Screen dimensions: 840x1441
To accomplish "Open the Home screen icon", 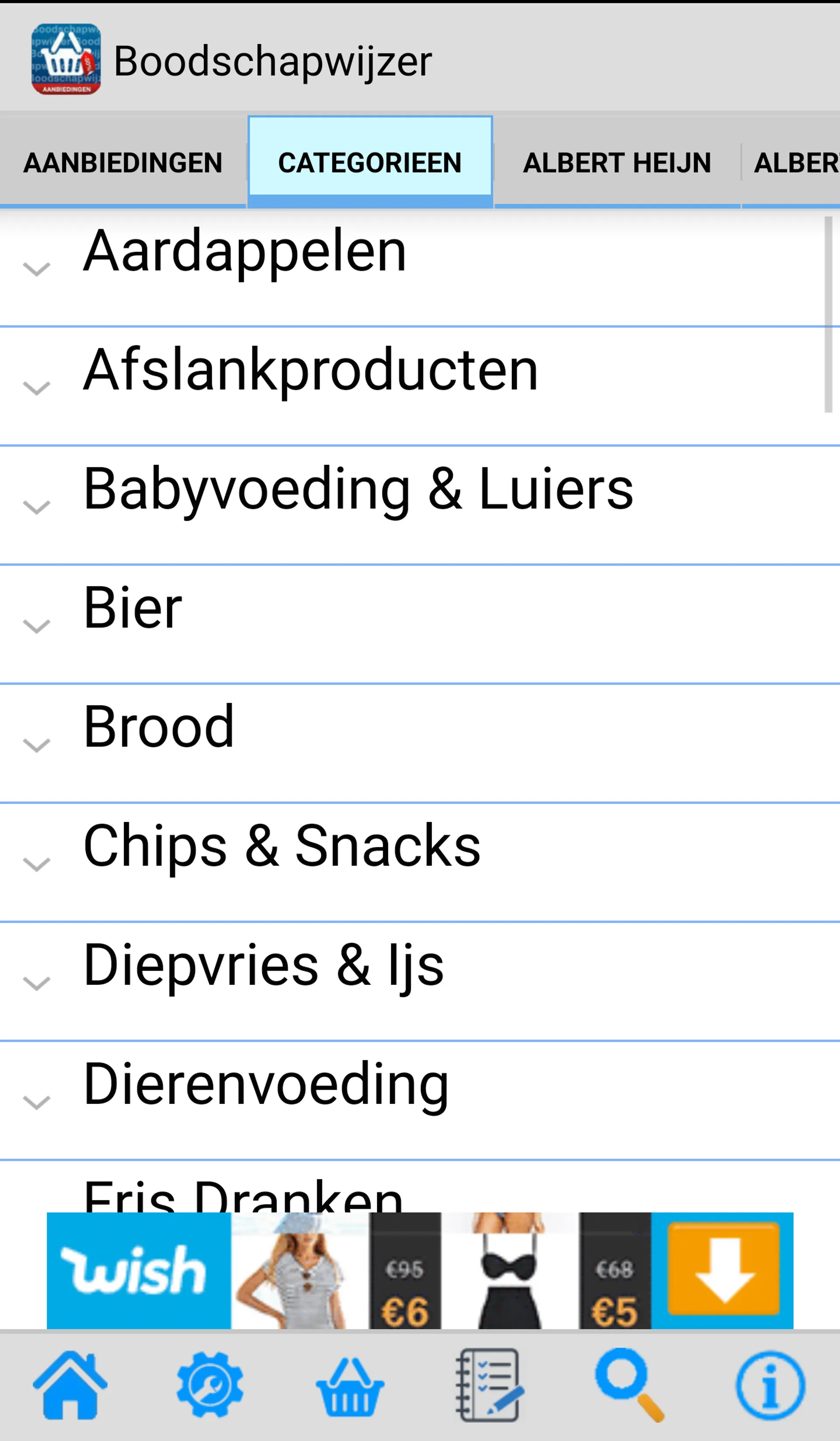I will (70, 1387).
